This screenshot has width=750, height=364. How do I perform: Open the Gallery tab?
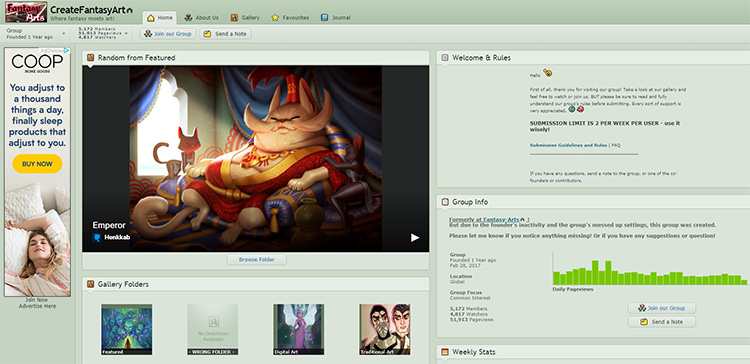point(245,18)
